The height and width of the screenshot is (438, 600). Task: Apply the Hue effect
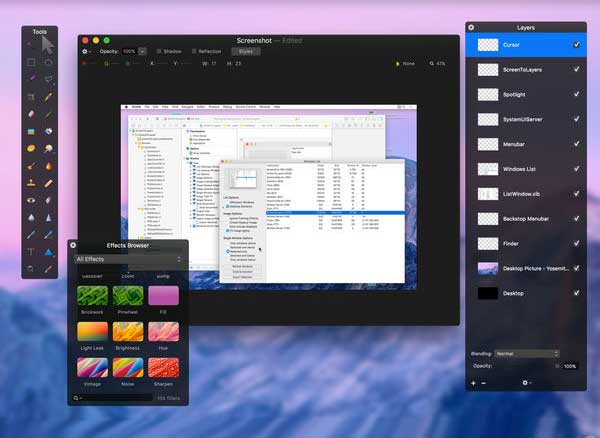click(x=163, y=332)
